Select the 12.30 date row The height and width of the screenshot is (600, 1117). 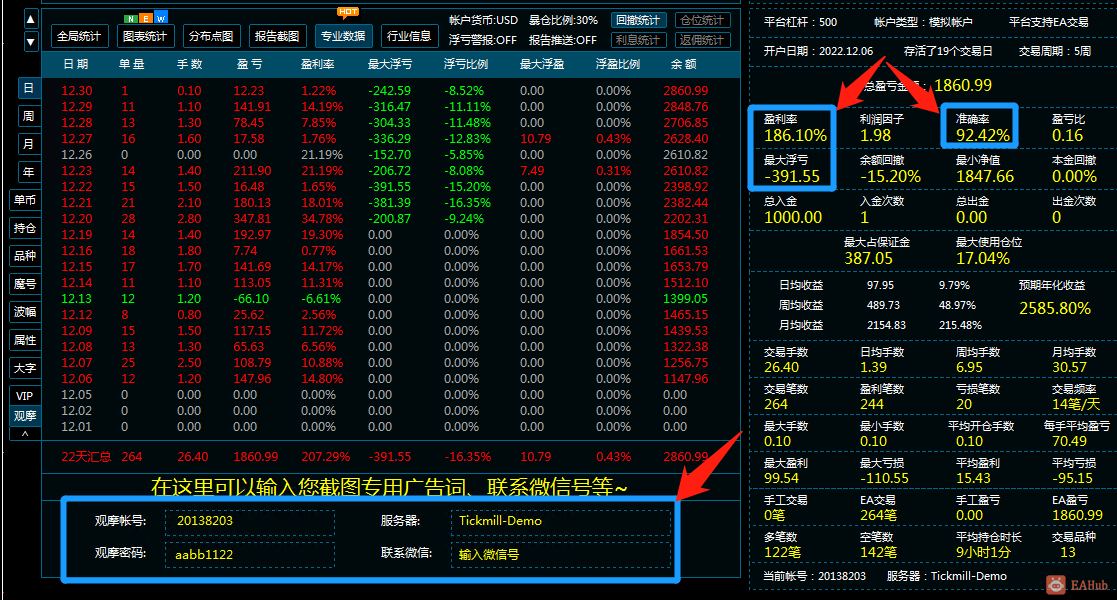pos(390,90)
